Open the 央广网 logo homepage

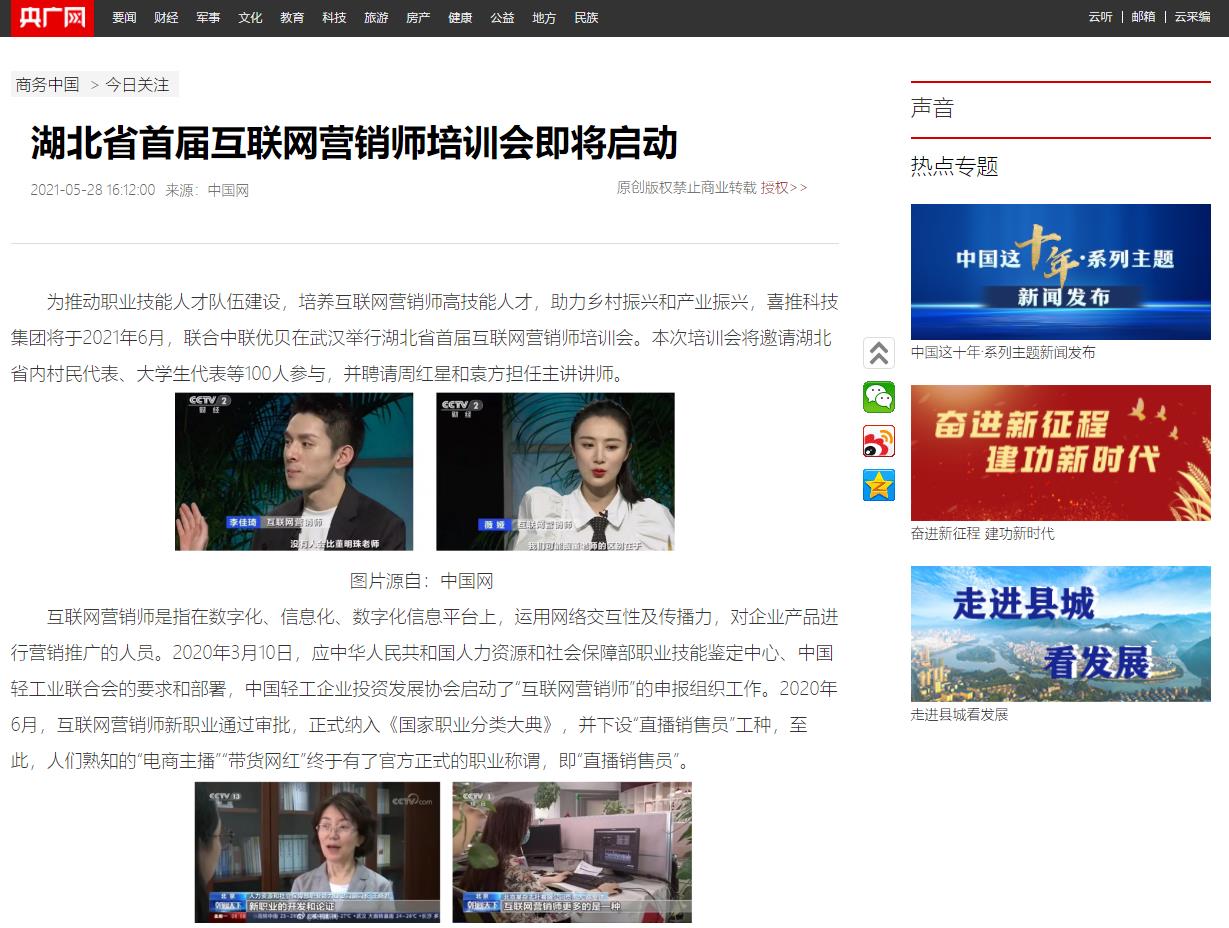(x=52, y=18)
